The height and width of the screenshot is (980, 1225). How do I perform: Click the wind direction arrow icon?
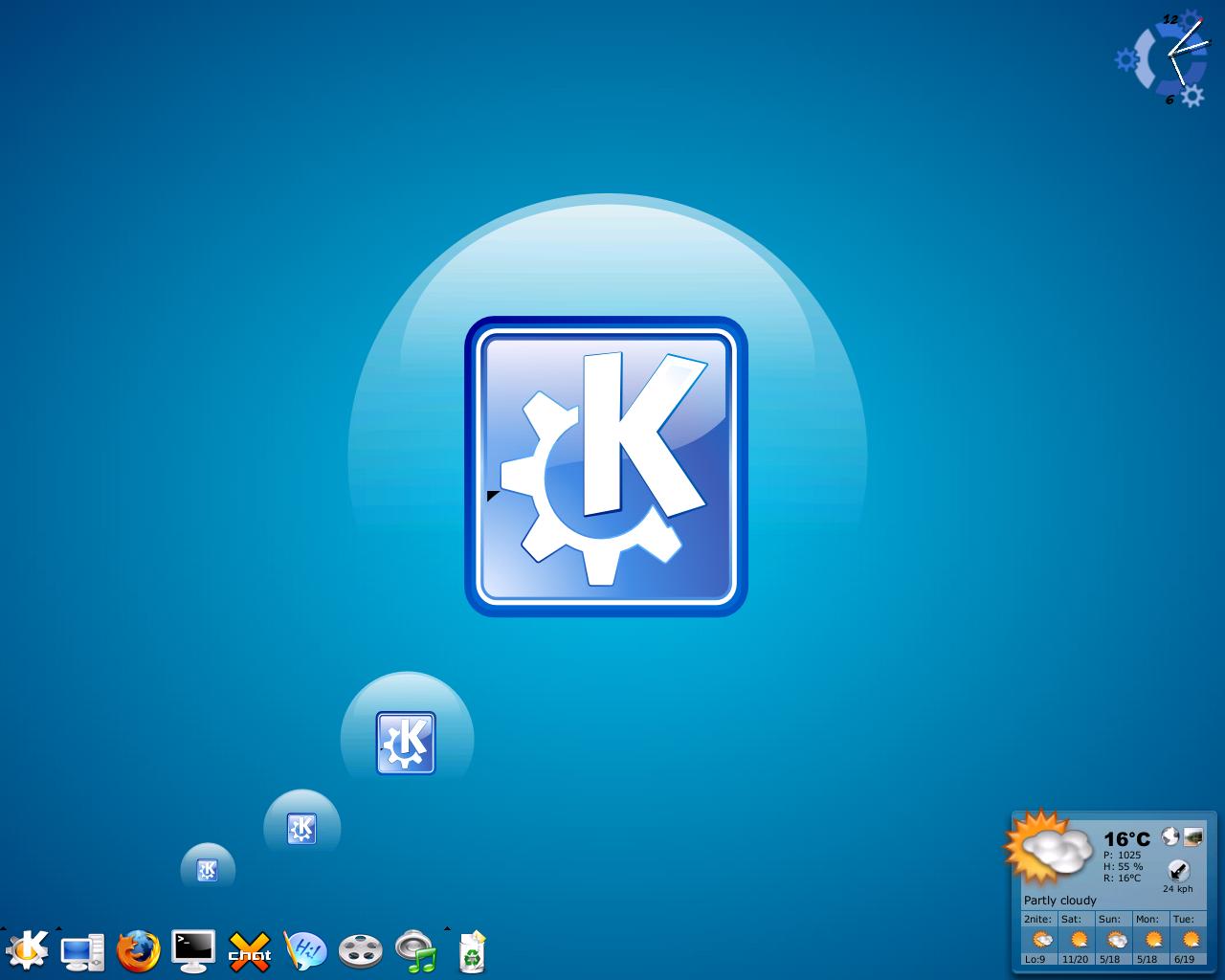click(1178, 871)
